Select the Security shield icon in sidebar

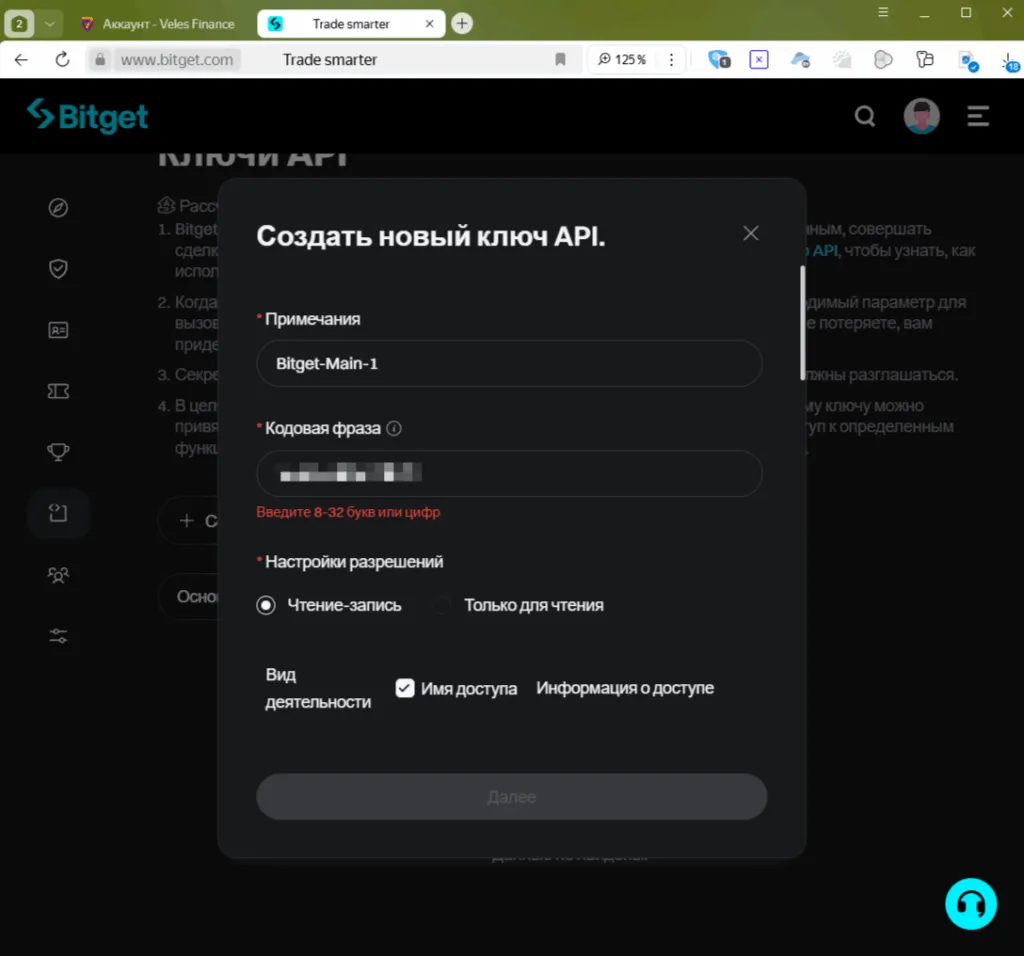click(58, 268)
